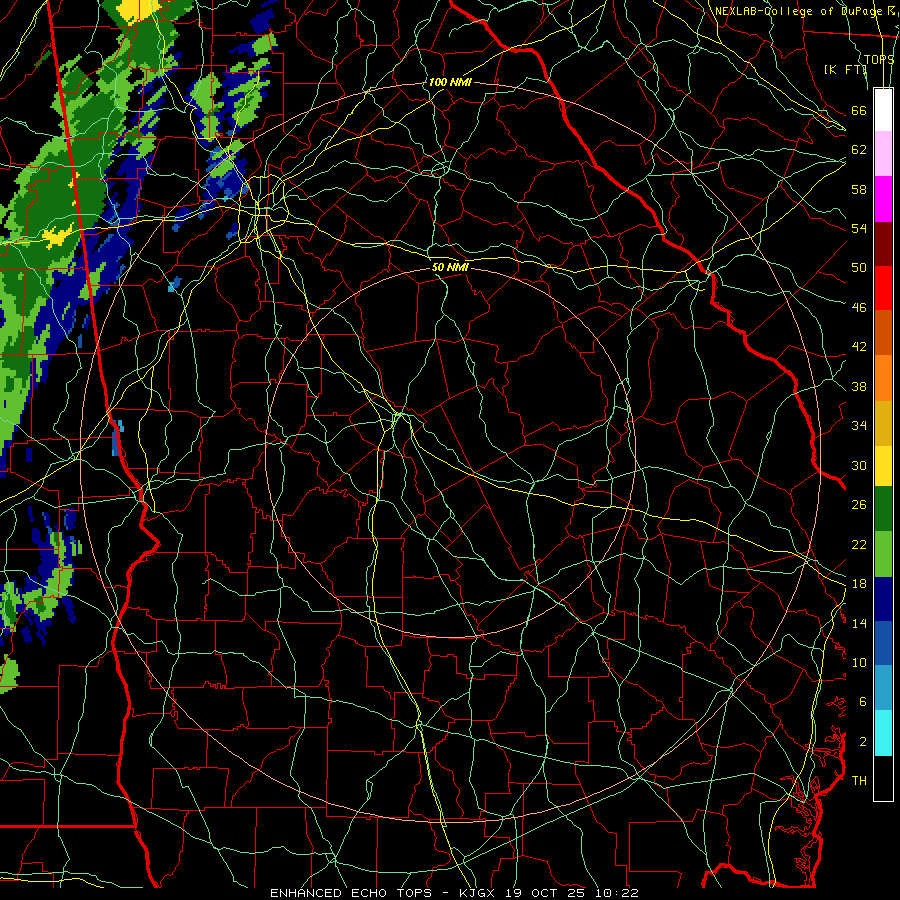Click the 100 NMI range ring label
The image size is (900, 900).
tap(450, 82)
